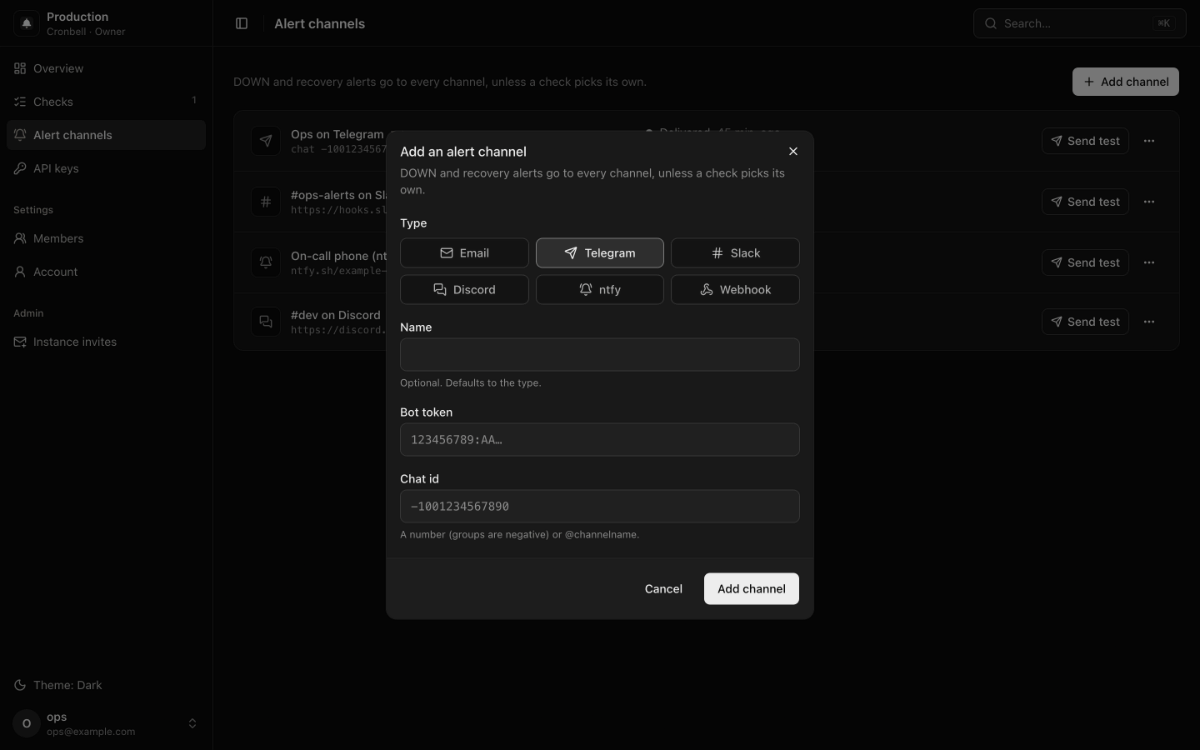Click the Members people icon
Screen dimensions: 1200x750
point(20,238)
